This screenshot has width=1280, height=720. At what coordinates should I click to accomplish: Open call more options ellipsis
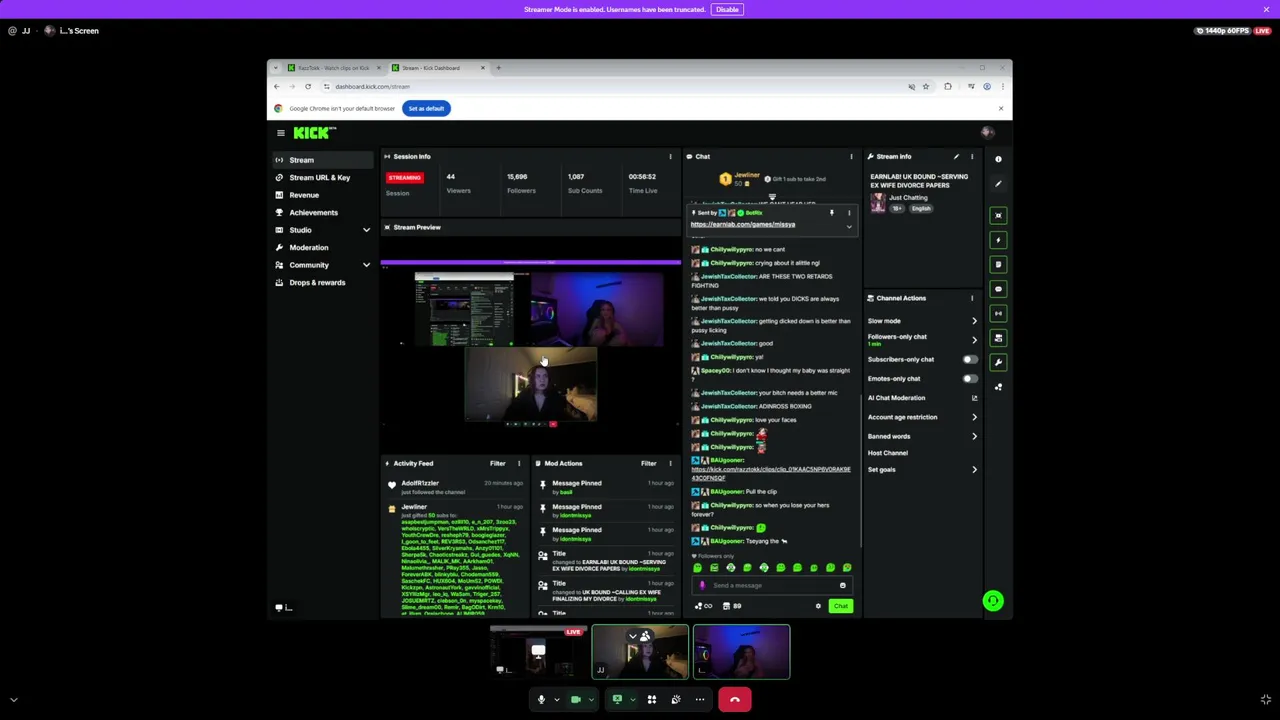click(700, 700)
